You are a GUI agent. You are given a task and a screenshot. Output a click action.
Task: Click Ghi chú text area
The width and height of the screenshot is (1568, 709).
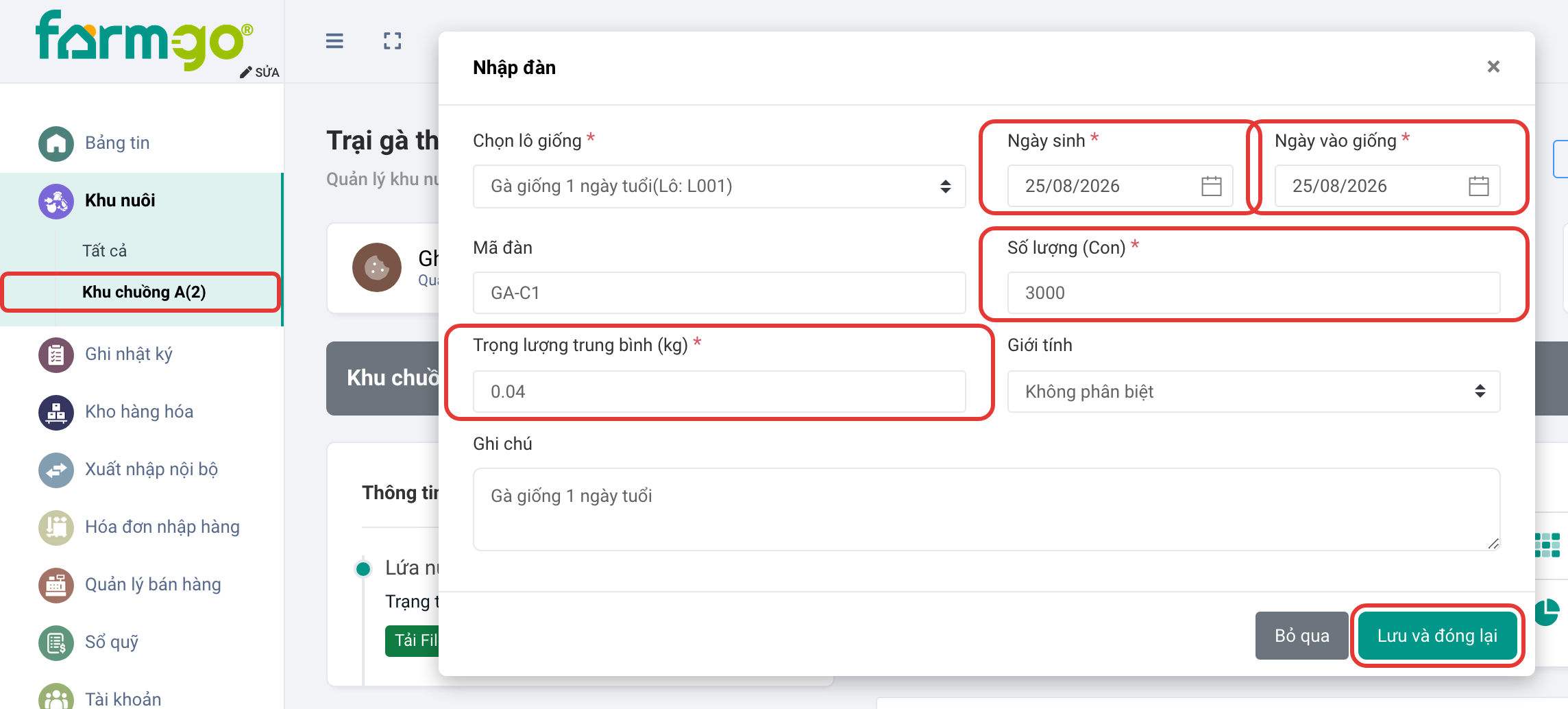[986, 509]
